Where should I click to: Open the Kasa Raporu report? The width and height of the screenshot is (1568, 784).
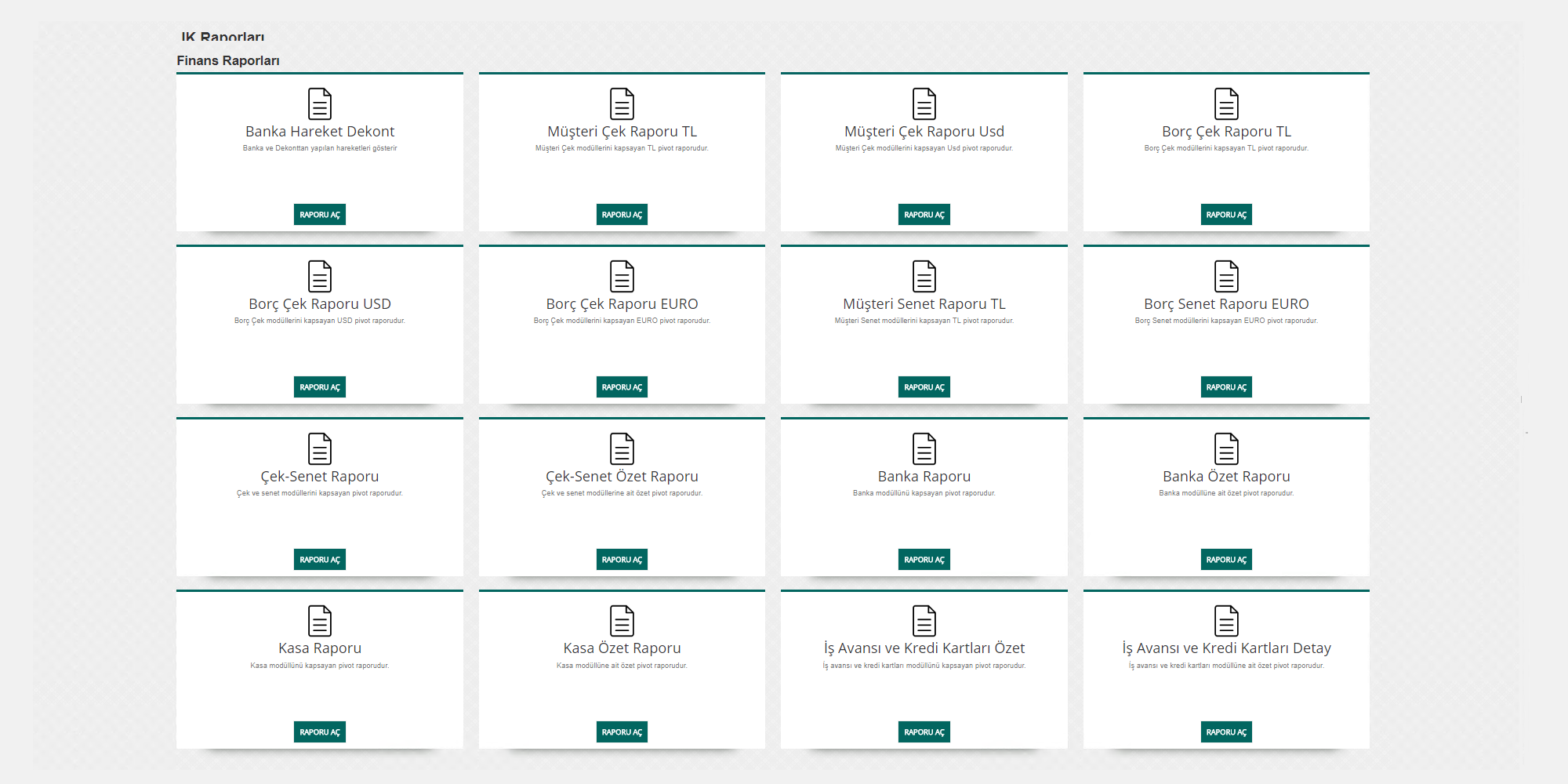point(320,732)
